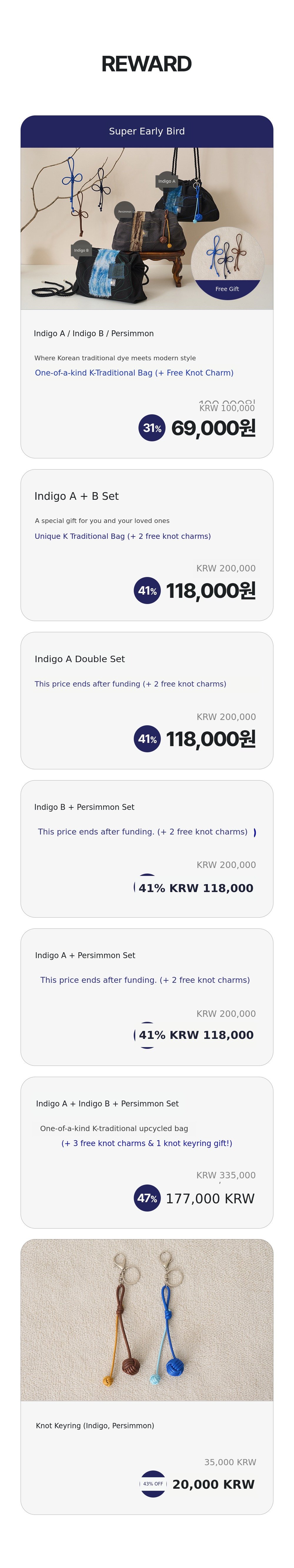Viewport: 294px width, 1568px height.
Task: Click the 43% OFF badge
Action: click(153, 1483)
